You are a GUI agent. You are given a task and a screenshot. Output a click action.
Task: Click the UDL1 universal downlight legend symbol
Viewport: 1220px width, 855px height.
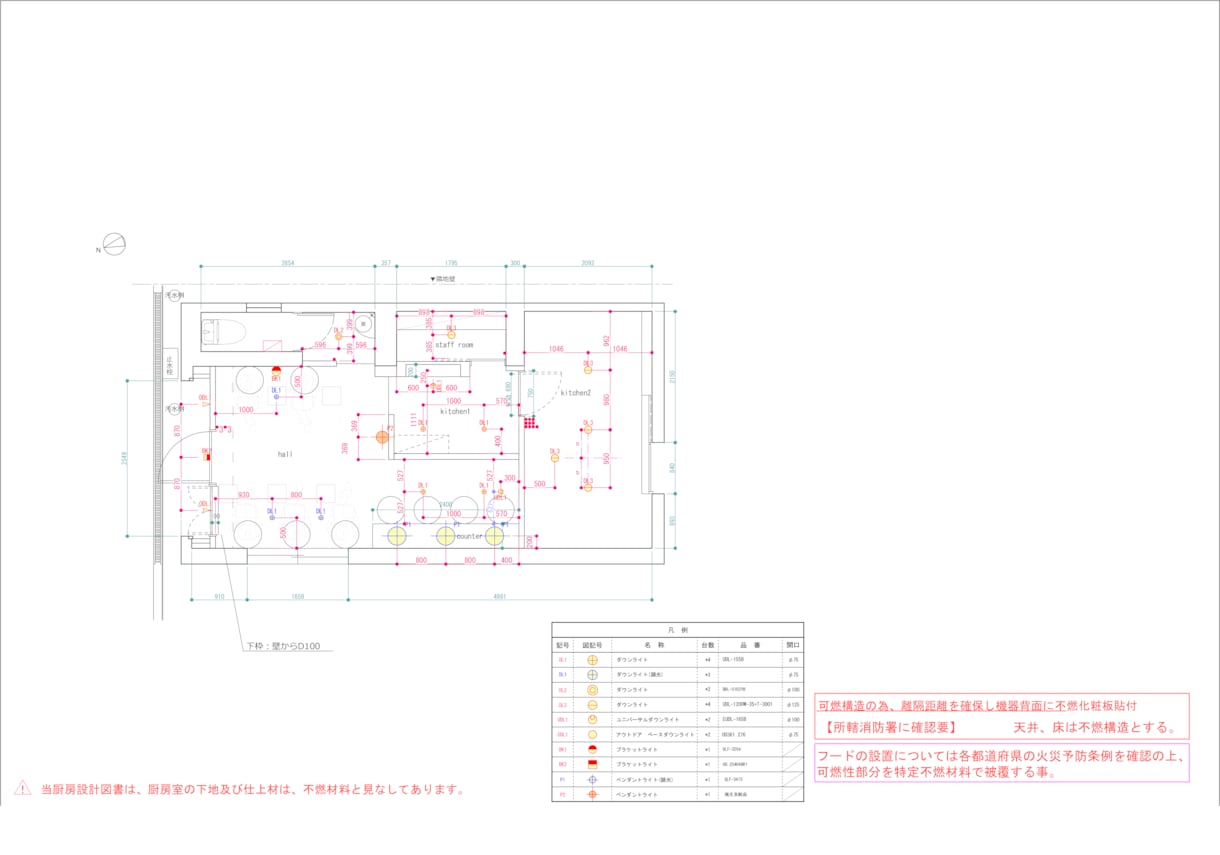592,719
